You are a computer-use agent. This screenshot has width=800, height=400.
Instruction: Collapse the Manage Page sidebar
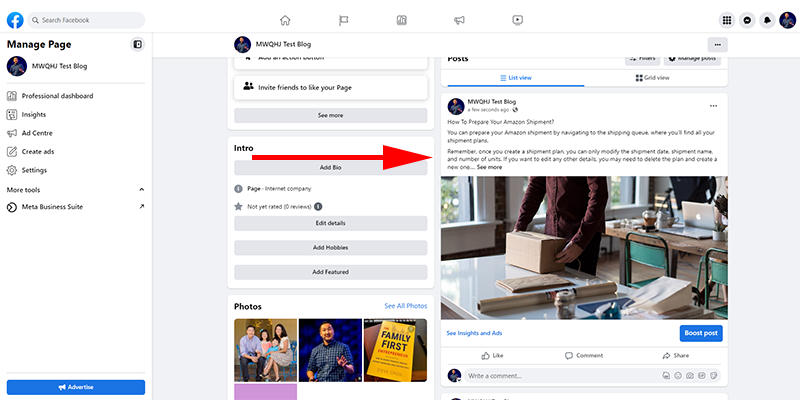coord(137,44)
